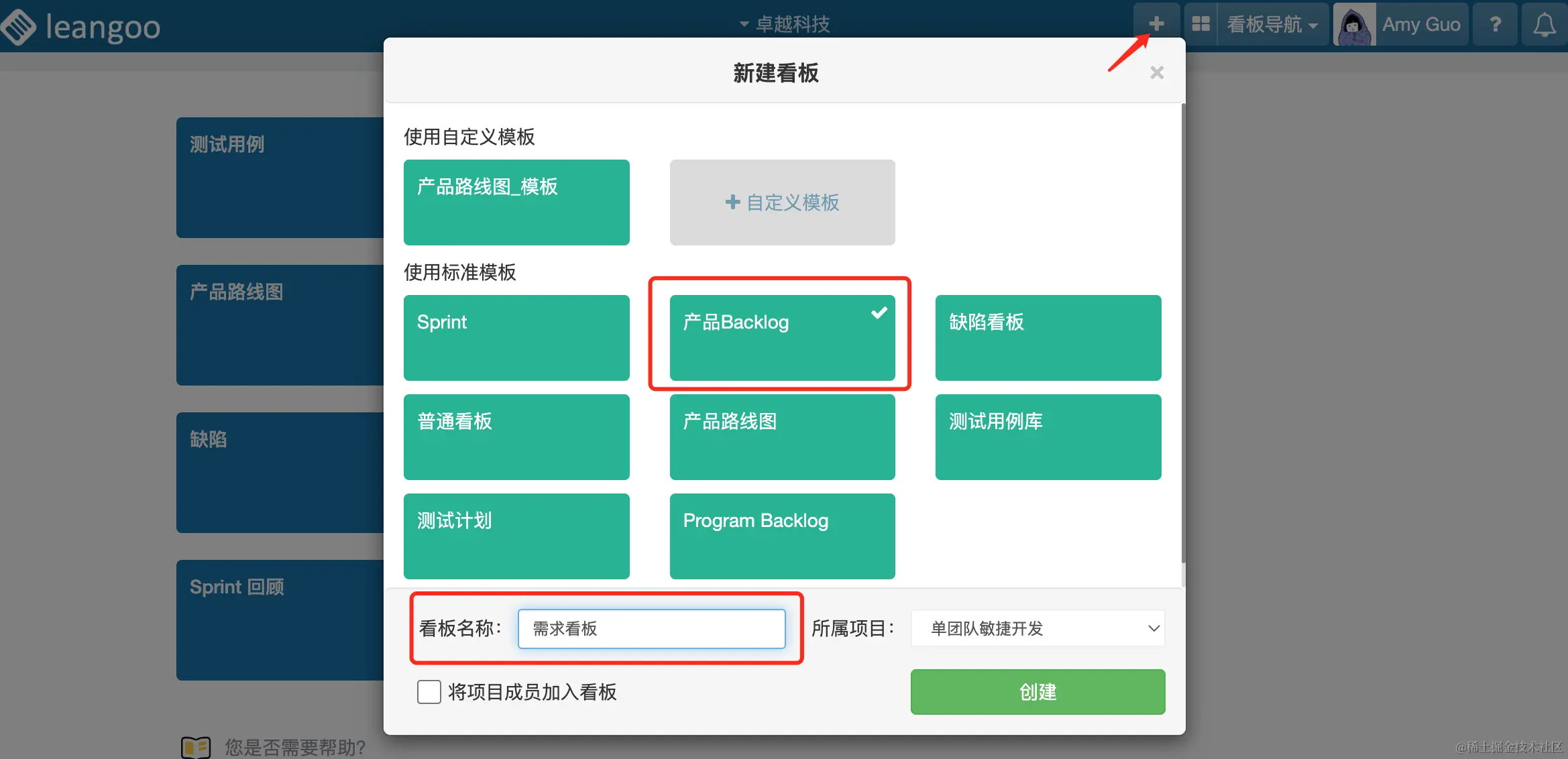
Task: Click the leangoo logo icon
Action: point(19,27)
